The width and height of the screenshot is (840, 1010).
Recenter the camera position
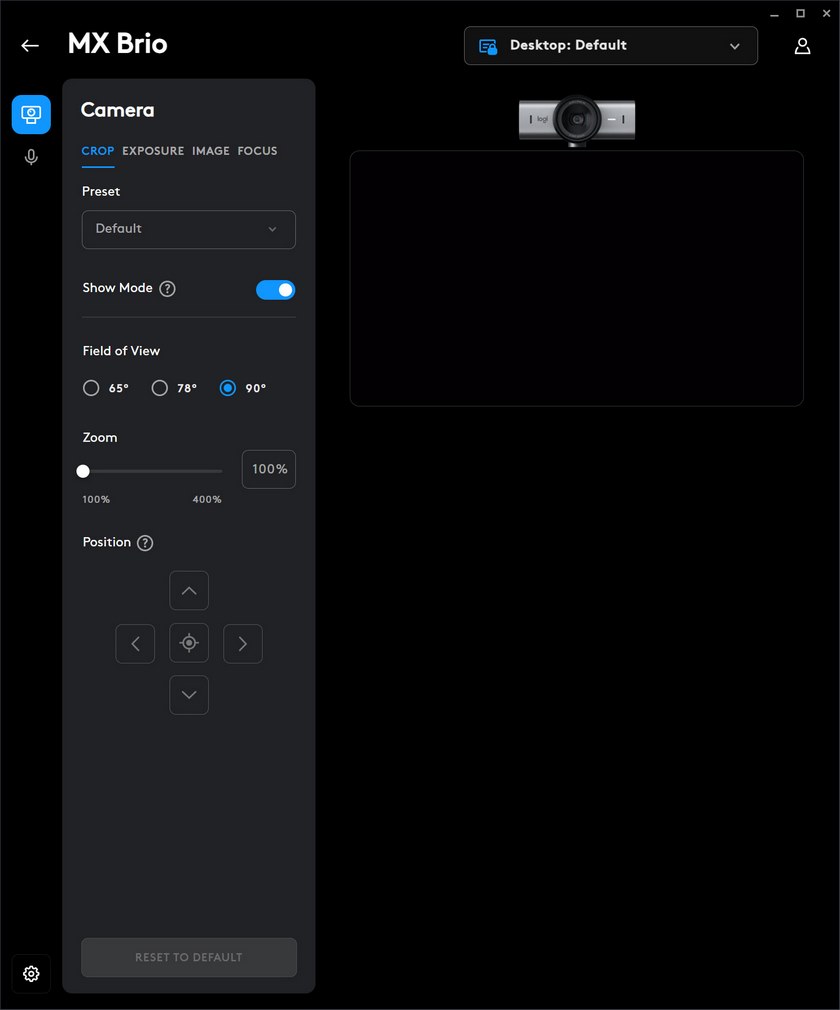pos(189,643)
